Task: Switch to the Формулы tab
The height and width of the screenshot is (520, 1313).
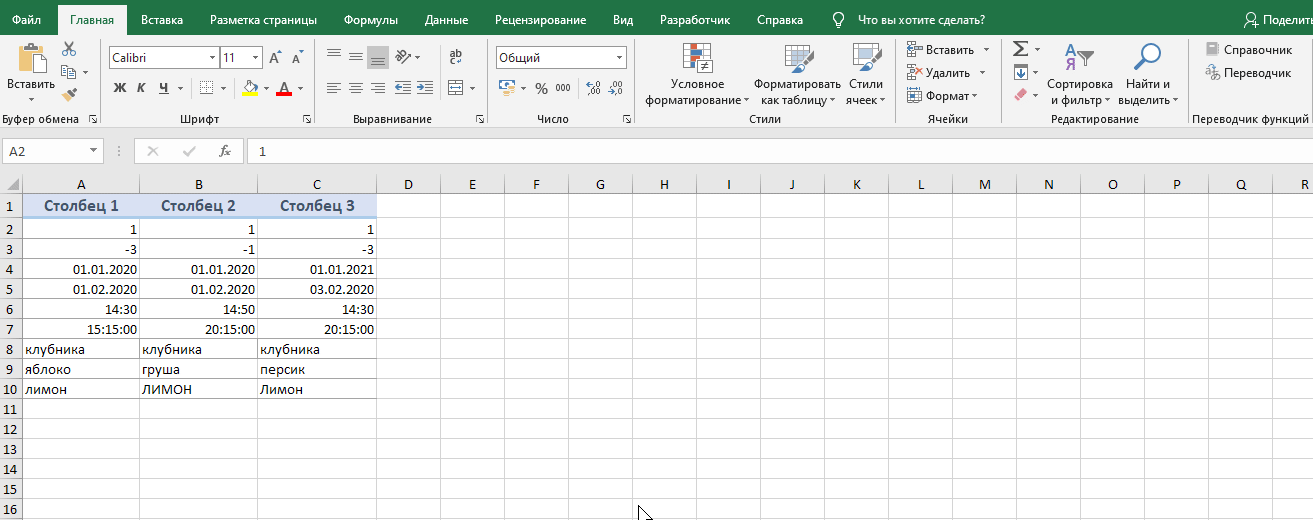Action: click(370, 19)
